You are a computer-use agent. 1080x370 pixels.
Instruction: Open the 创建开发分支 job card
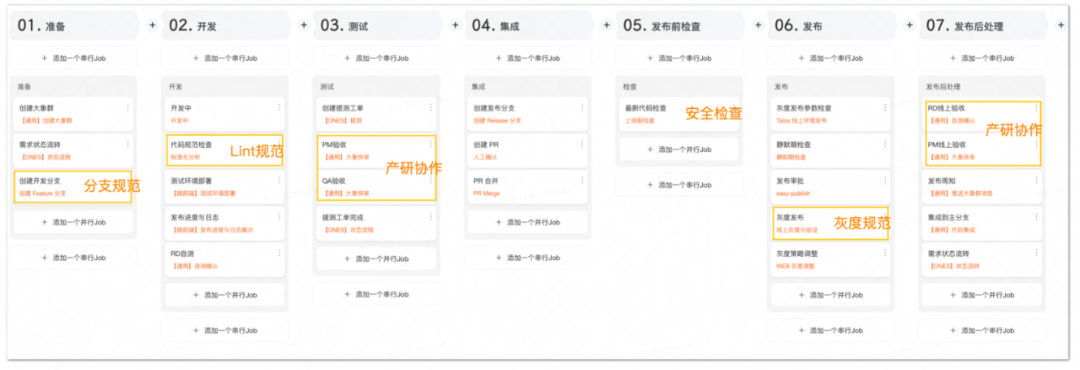pos(73,187)
